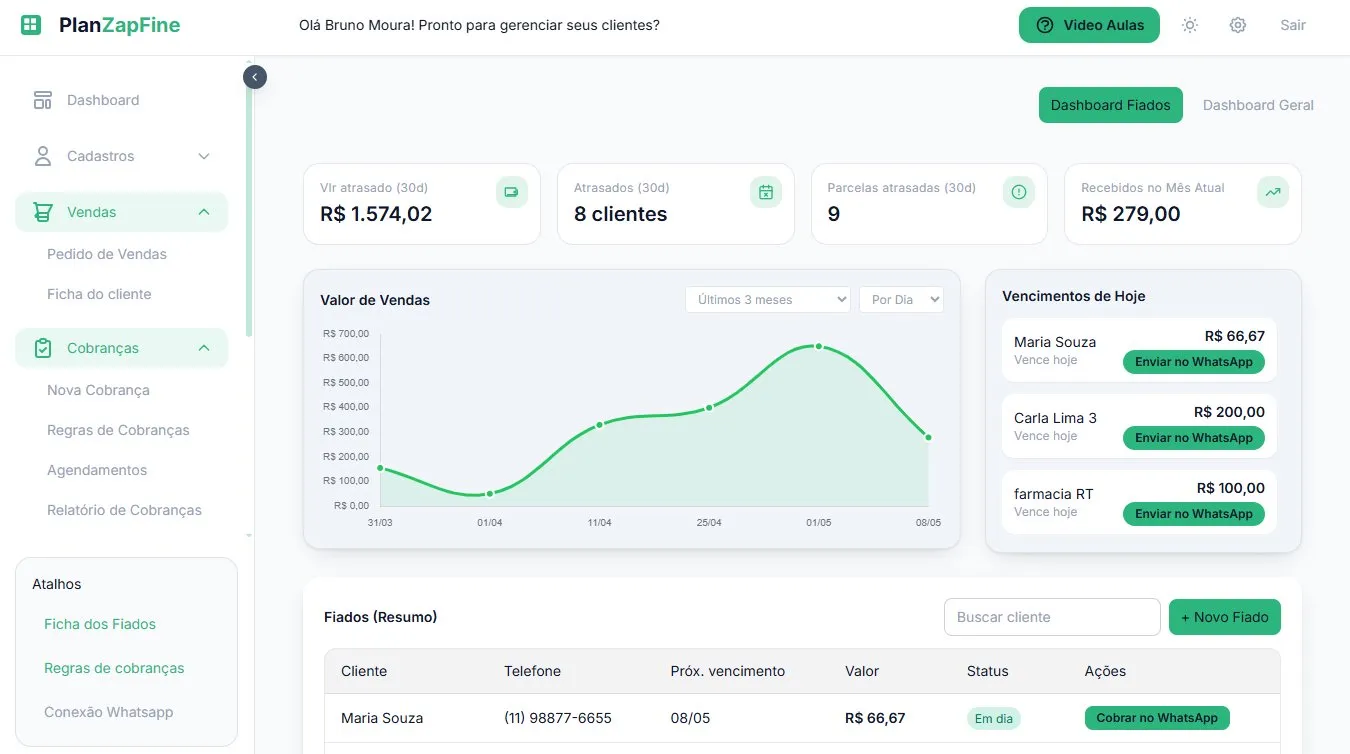Open the Por Dia grouping dropdown

coord(901,300)
